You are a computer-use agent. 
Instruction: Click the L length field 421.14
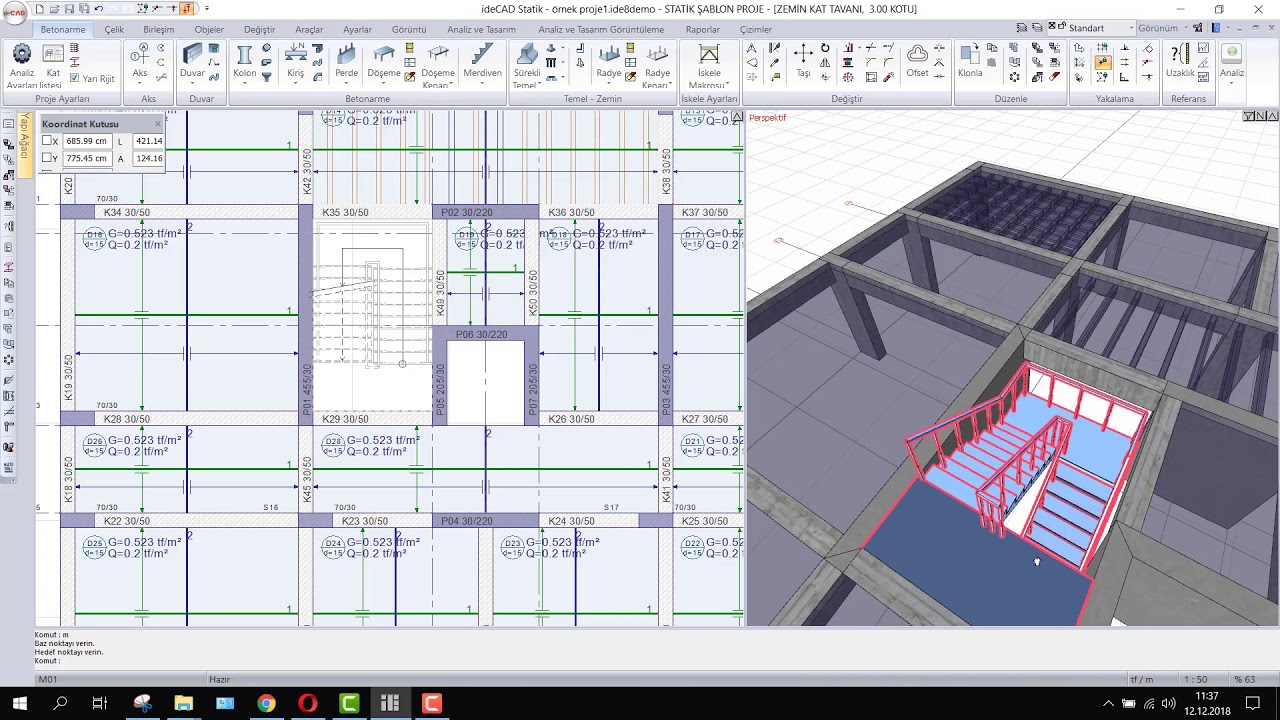(x=148, y=141)
